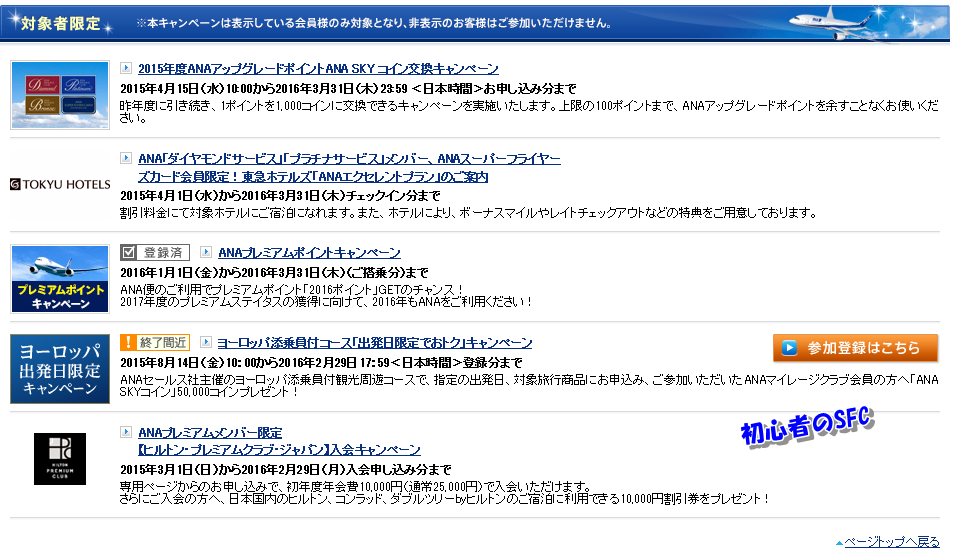
Task: Click the ページトップへ戻る link
Action: point(892,541)
